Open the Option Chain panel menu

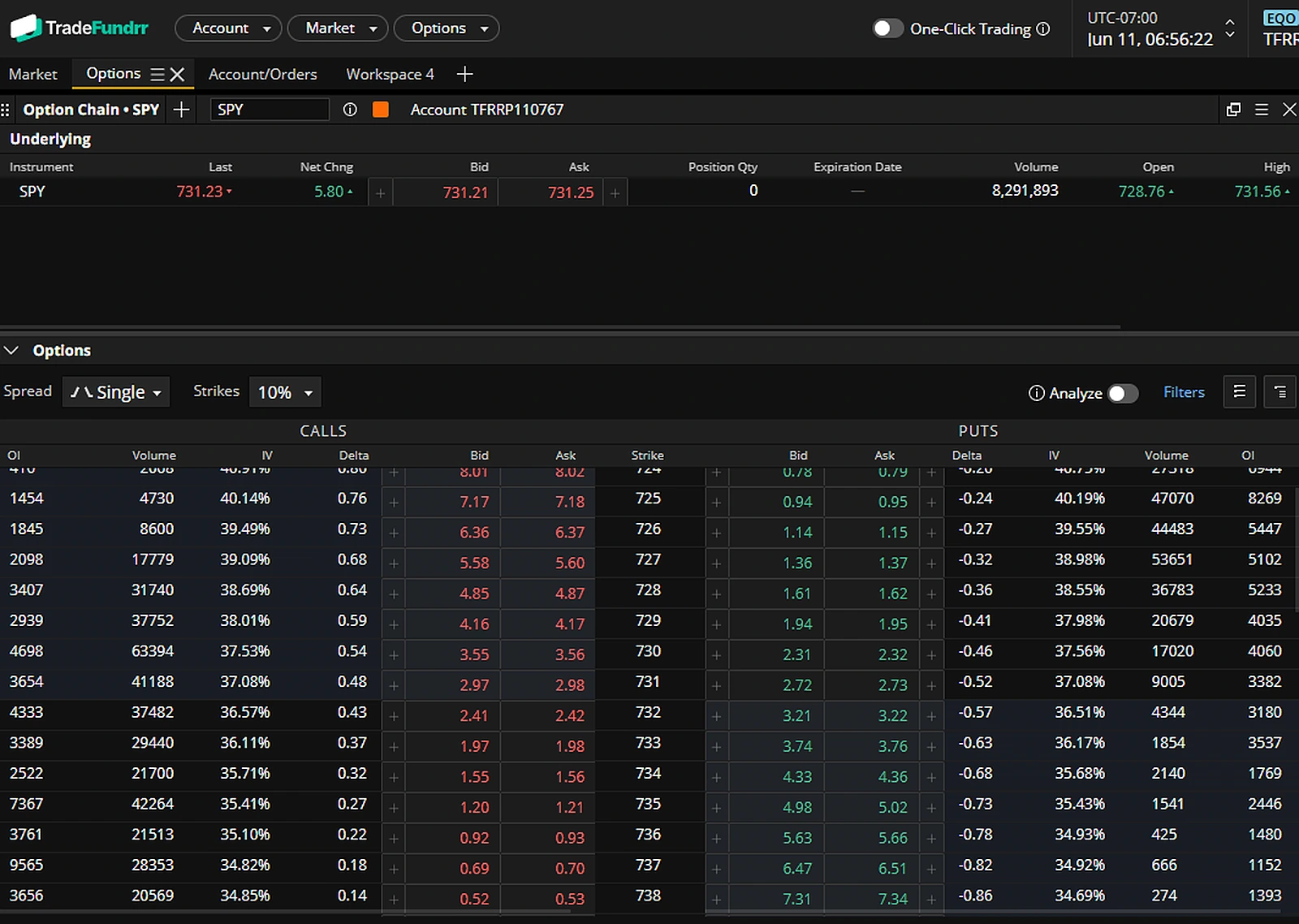tap(1262, 110)
